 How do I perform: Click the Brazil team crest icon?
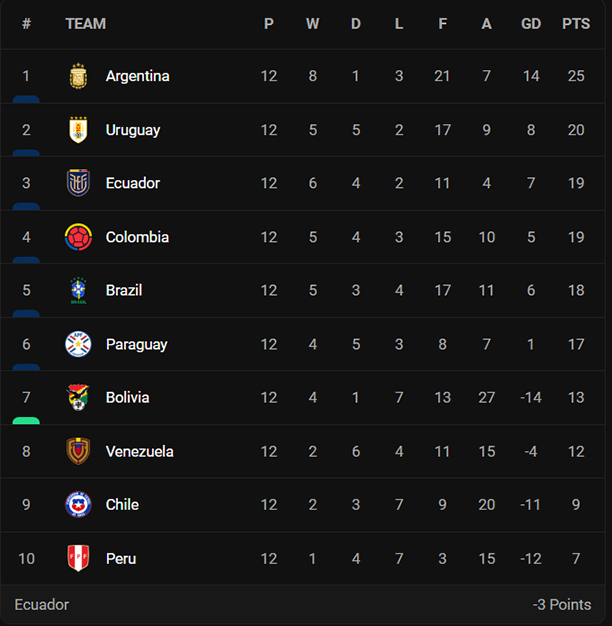(78, 290)
